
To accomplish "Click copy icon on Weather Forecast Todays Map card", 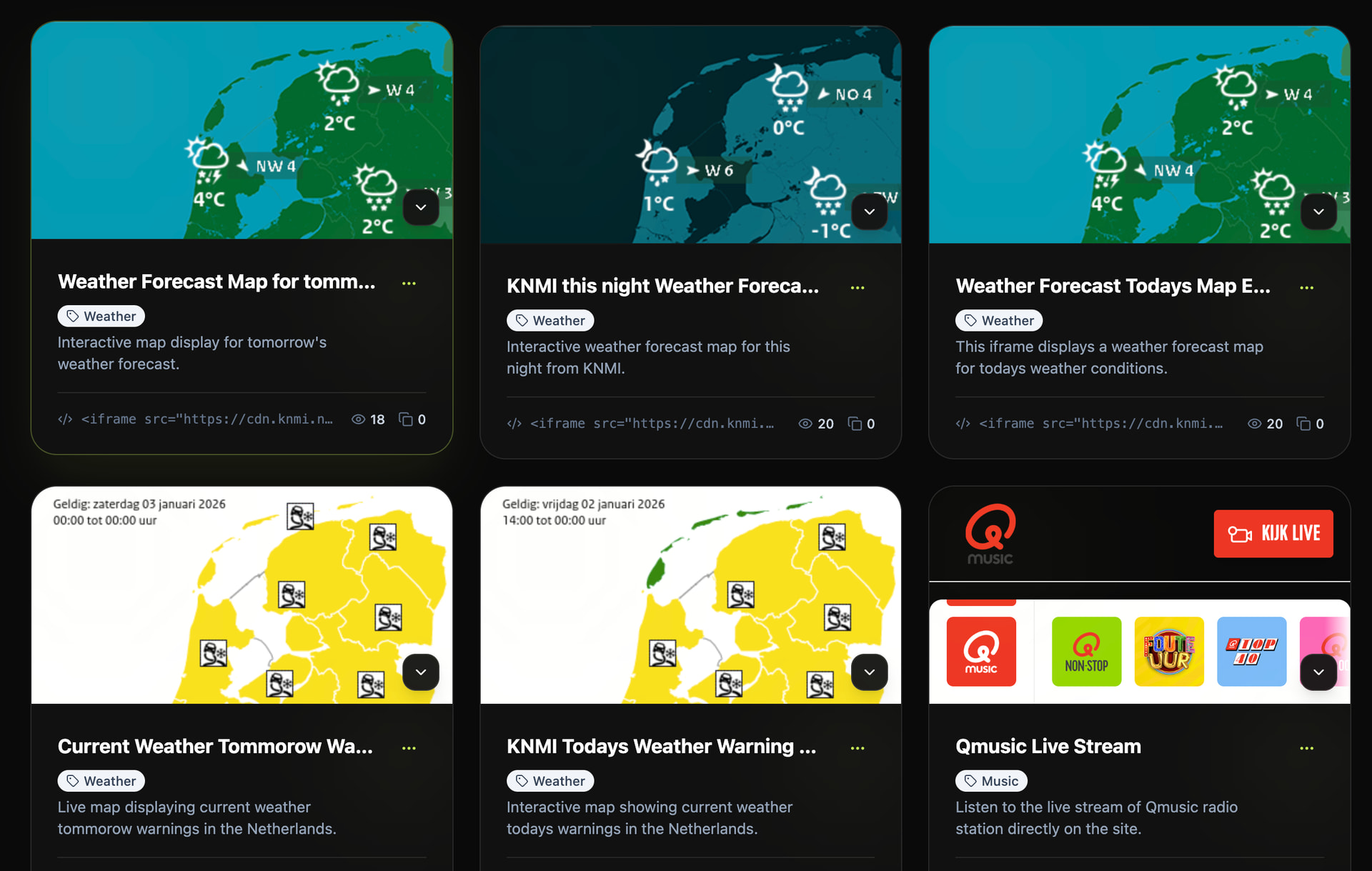I will point(1303,424).
